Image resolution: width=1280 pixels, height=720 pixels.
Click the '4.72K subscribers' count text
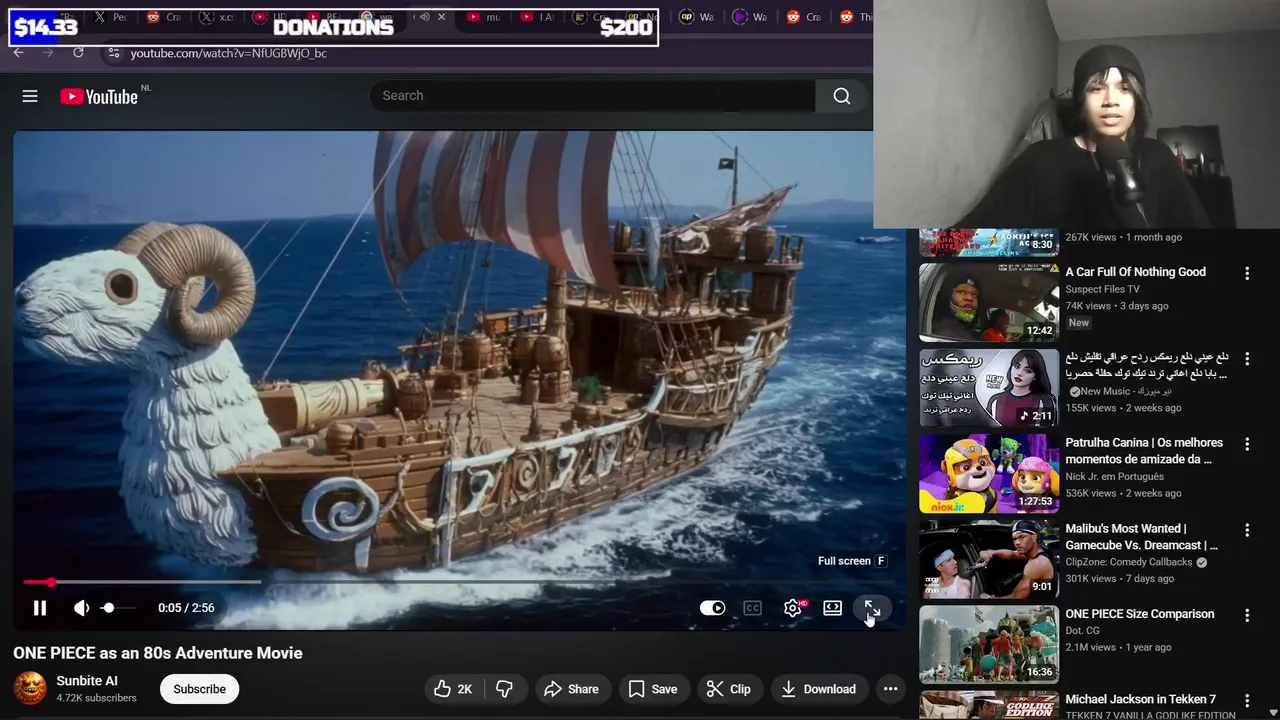(96, 698)
